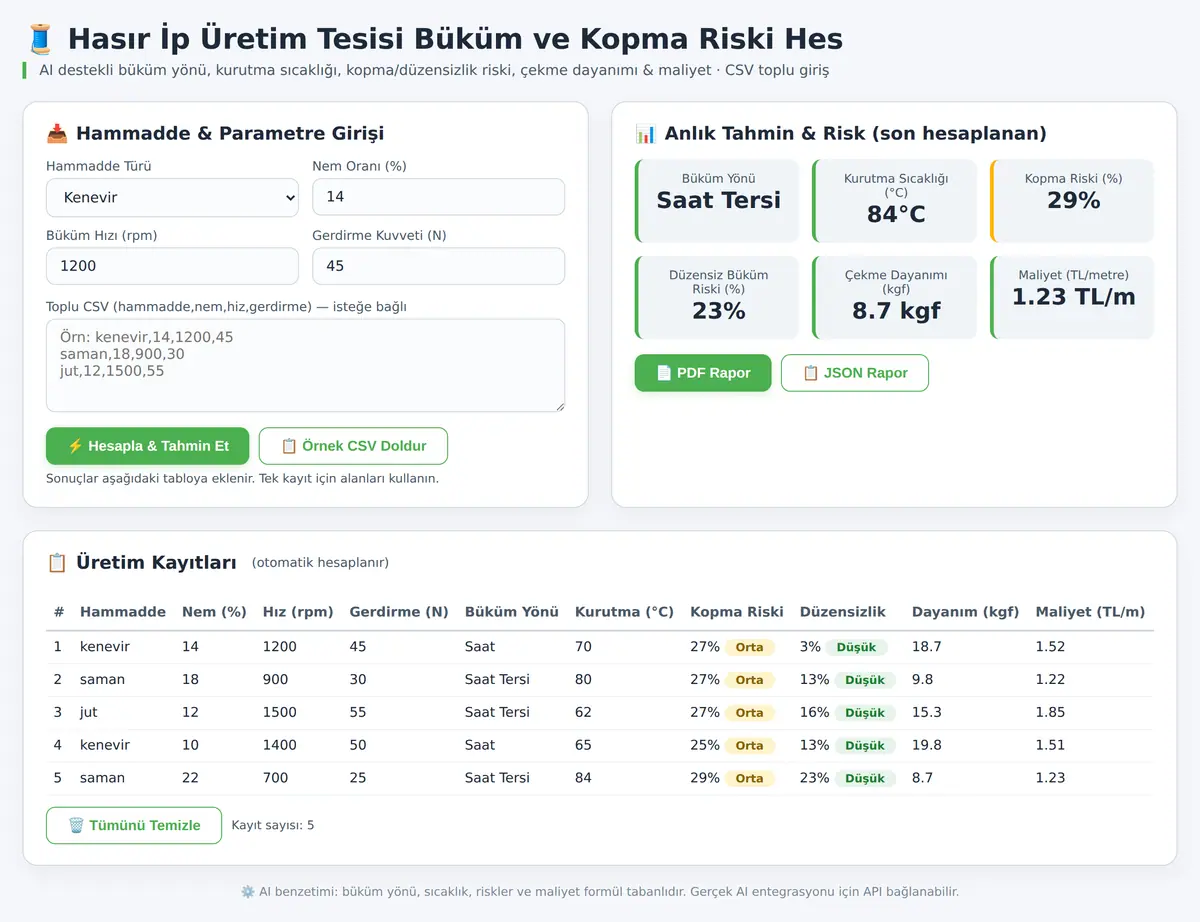Viewport: 1200px width, 922px height.
Task: Click the thread spool icon in the page title
Action: tap(39, 39)
